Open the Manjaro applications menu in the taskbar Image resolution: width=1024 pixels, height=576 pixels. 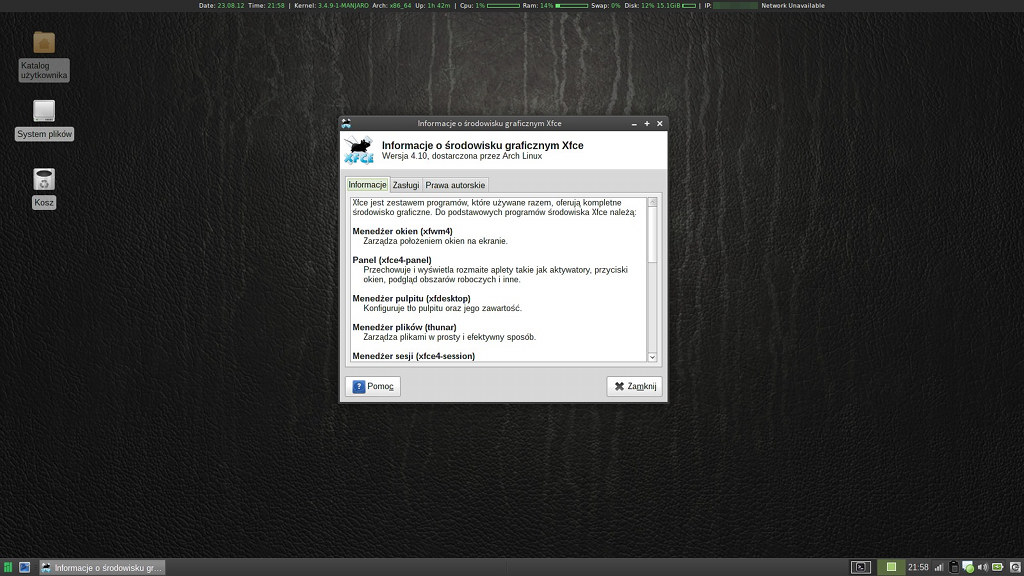(x=8, y=568)
